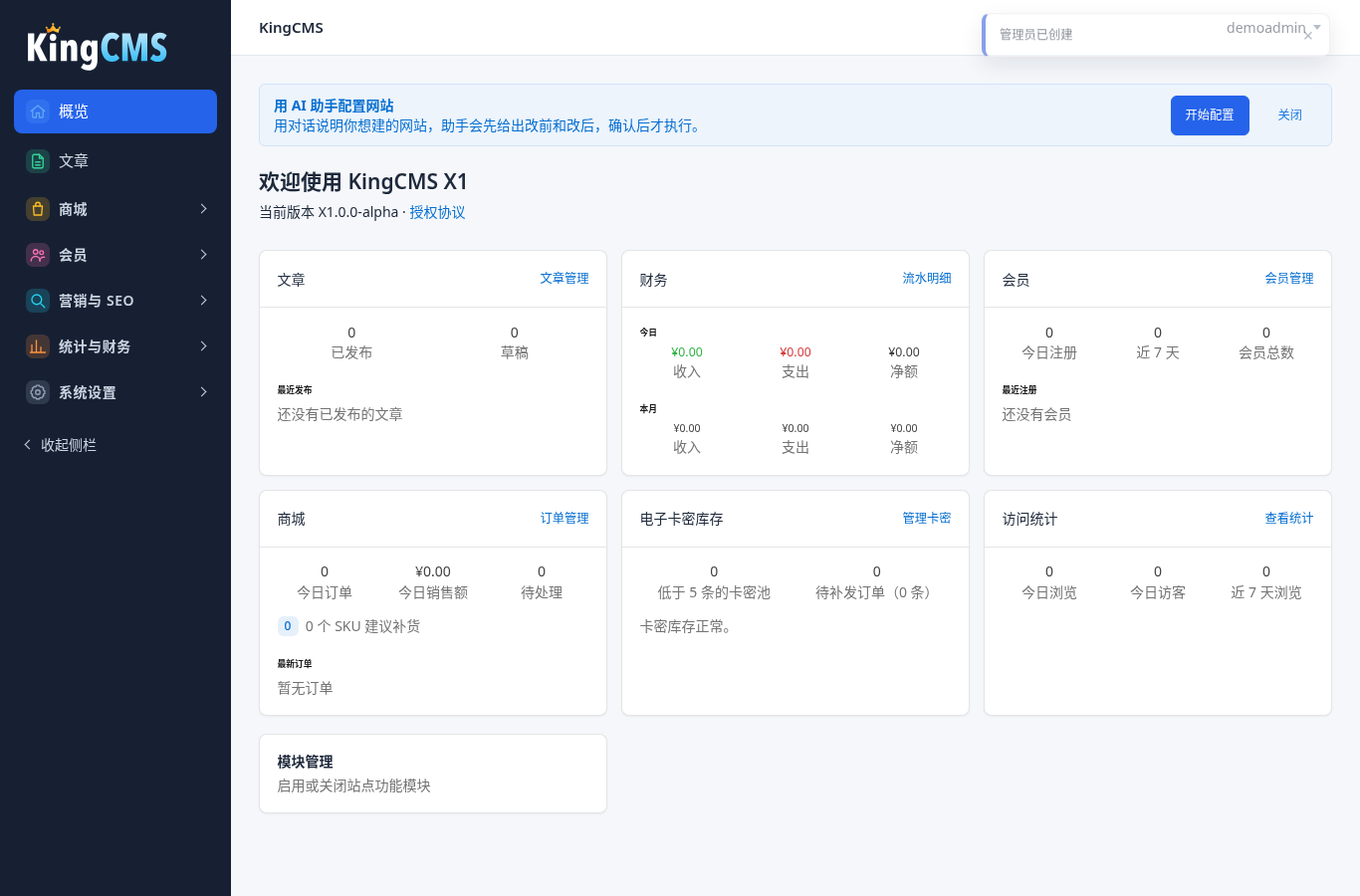Click the 近 7 天浏览 label
1360x896 pixels.
pyautogui.click(x=1266, y=592)
